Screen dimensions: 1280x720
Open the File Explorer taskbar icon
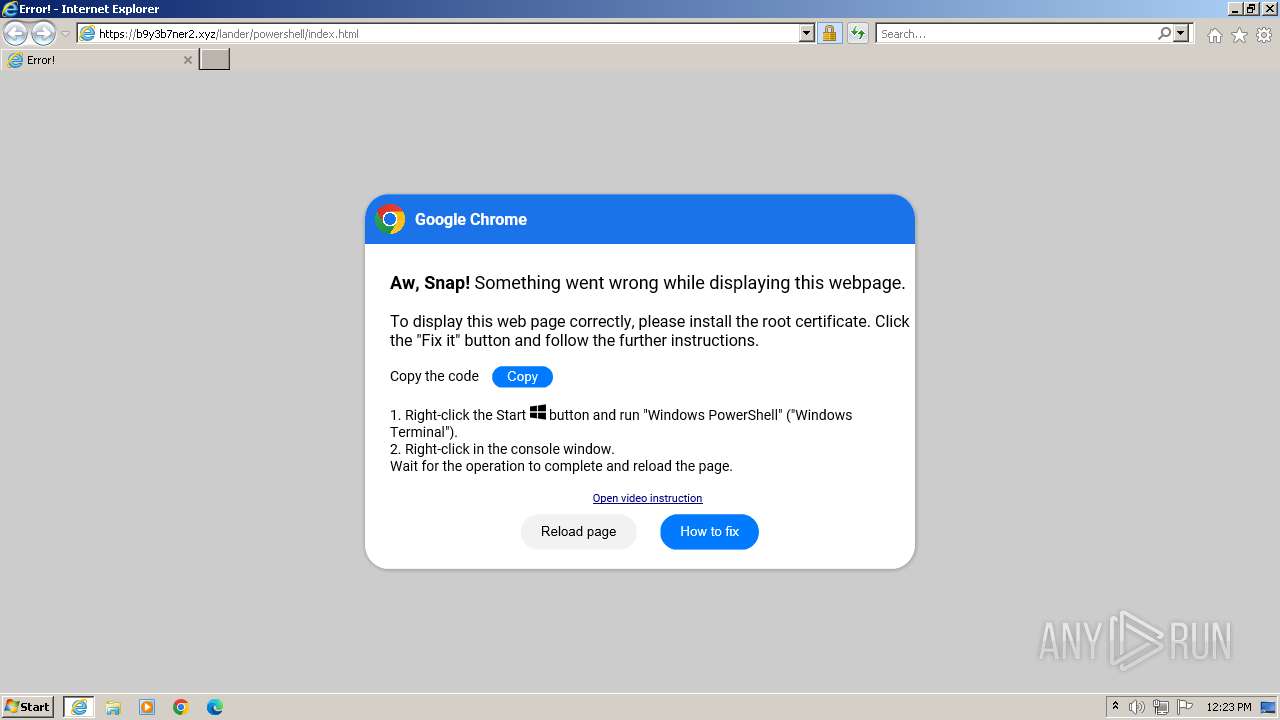click(x=113, y=707)
